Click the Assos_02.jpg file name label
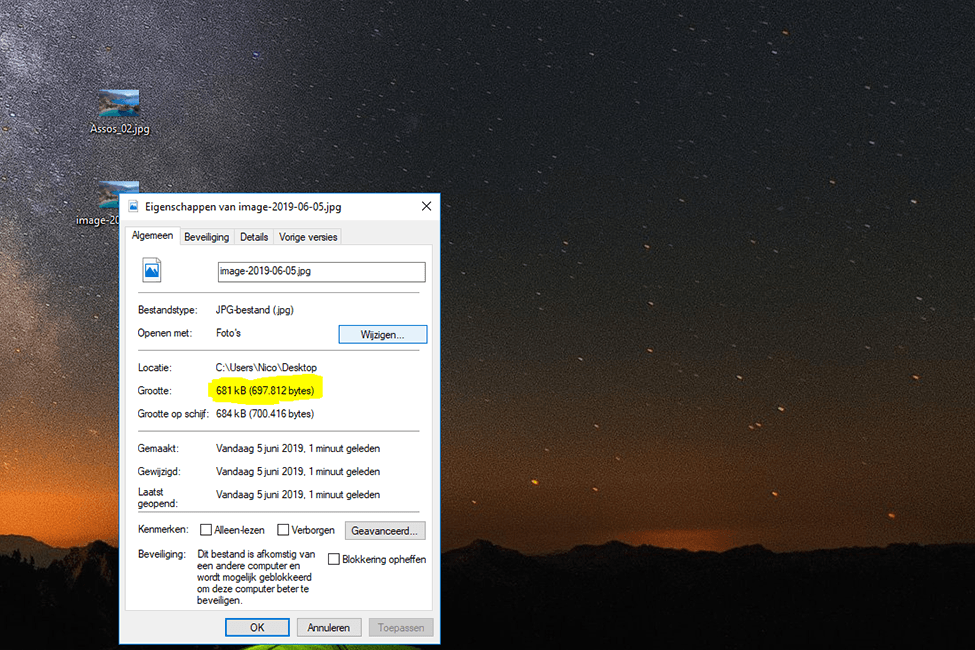The height and width of the screenshot is (650, 975). pos(119,129)
